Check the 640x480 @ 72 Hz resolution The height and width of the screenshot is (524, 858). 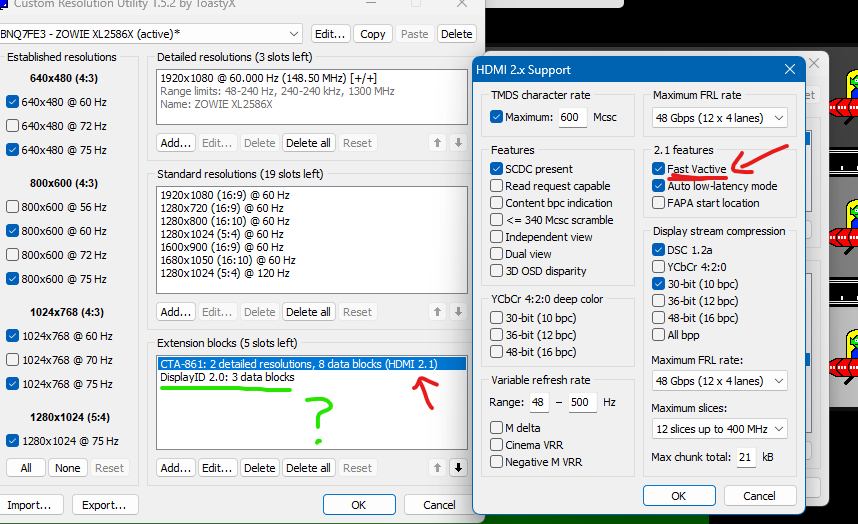pos(13,126)
